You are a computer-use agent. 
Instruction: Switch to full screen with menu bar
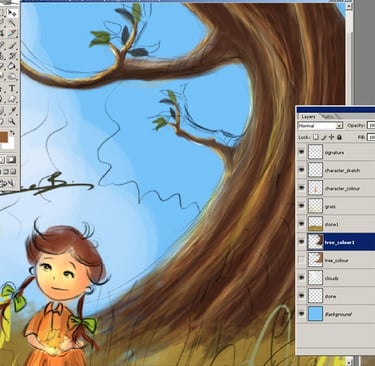pos(6,172)
